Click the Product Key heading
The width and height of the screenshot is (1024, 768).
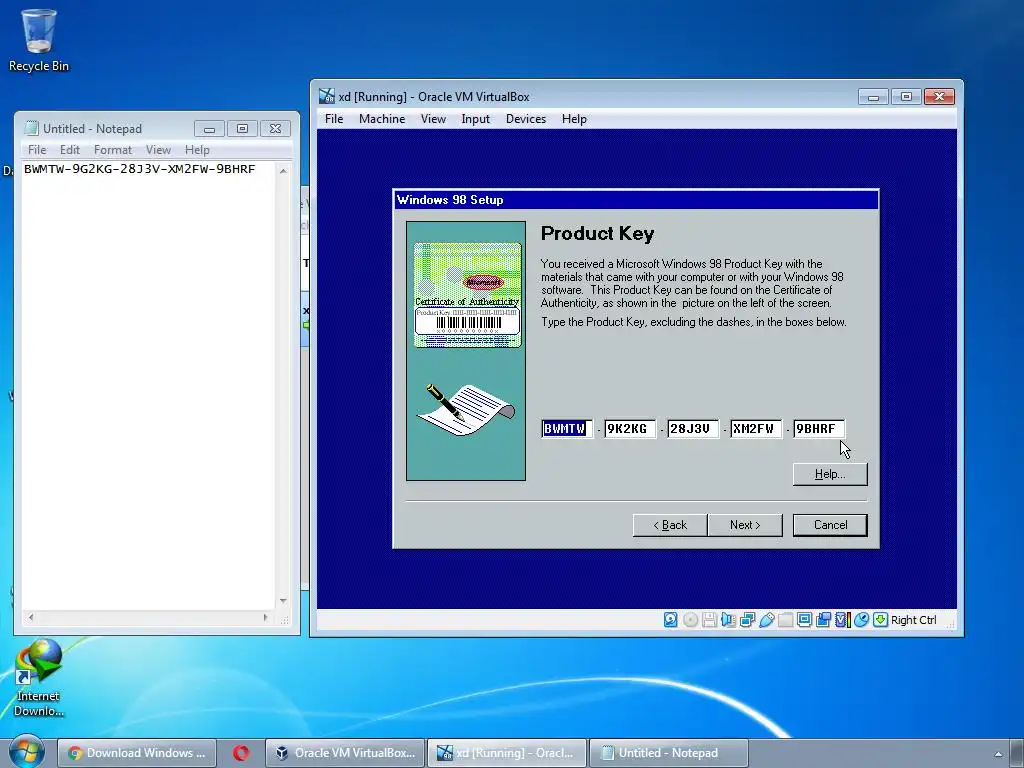597,233
